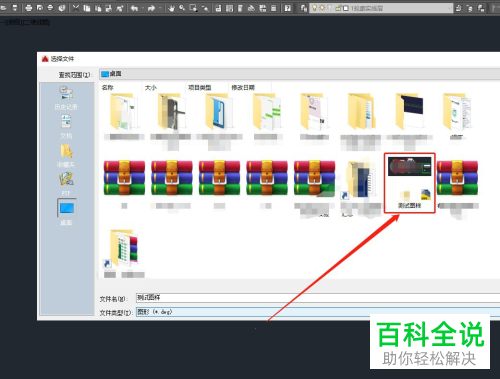This screenshot has width=500, height=379.
Task: Click the Zoom Previous icon
Action: 205,8
